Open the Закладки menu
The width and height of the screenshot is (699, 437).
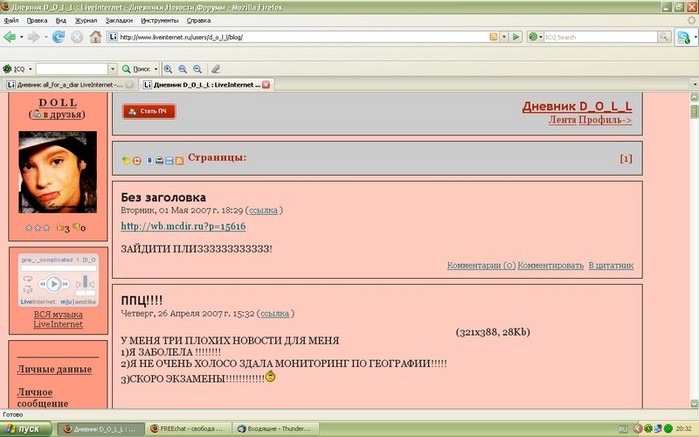coord(119,21)
